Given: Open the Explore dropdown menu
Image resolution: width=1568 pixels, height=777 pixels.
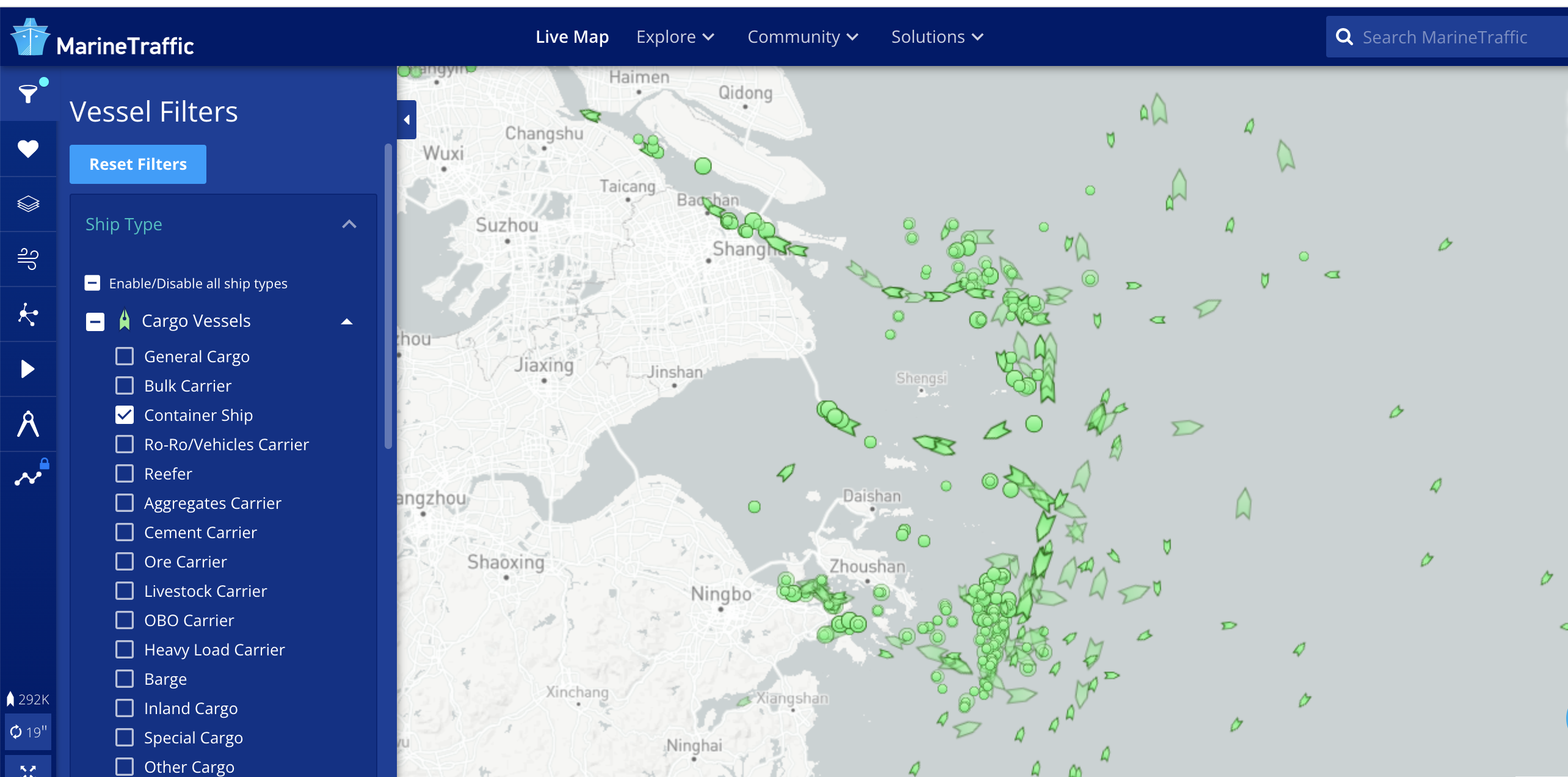Looking at the screenshot, I should point(675,37).
